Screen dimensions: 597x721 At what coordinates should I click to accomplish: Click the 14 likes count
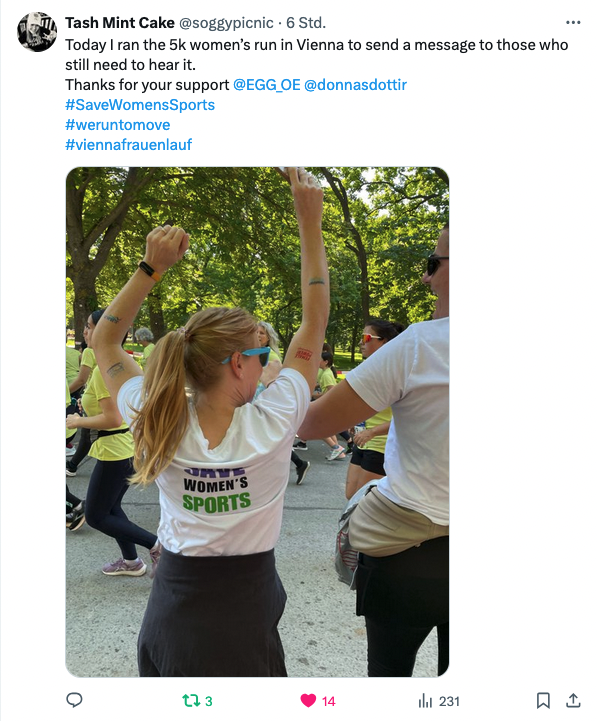tap(328, 701)
